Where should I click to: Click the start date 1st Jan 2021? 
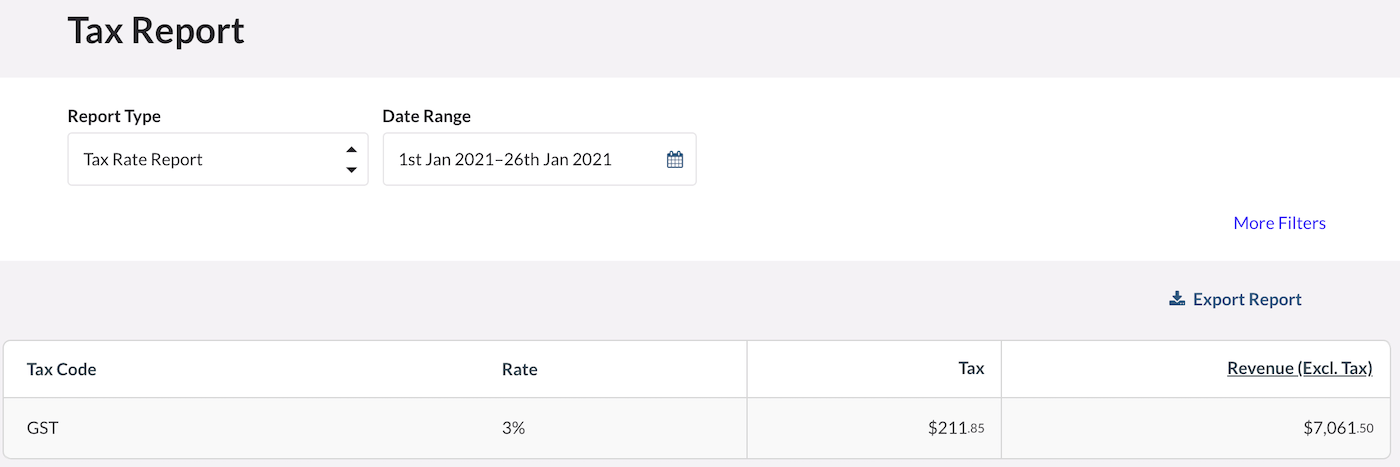tap(450, 159)
